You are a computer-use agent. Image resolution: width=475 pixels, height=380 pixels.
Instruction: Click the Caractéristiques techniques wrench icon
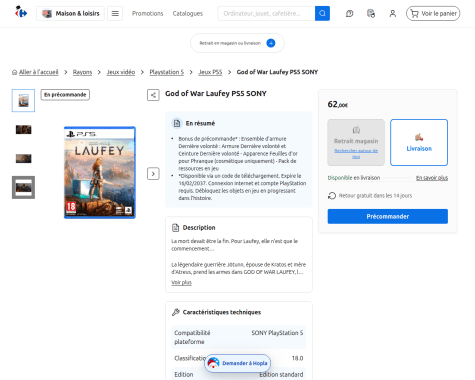(176, 312)
